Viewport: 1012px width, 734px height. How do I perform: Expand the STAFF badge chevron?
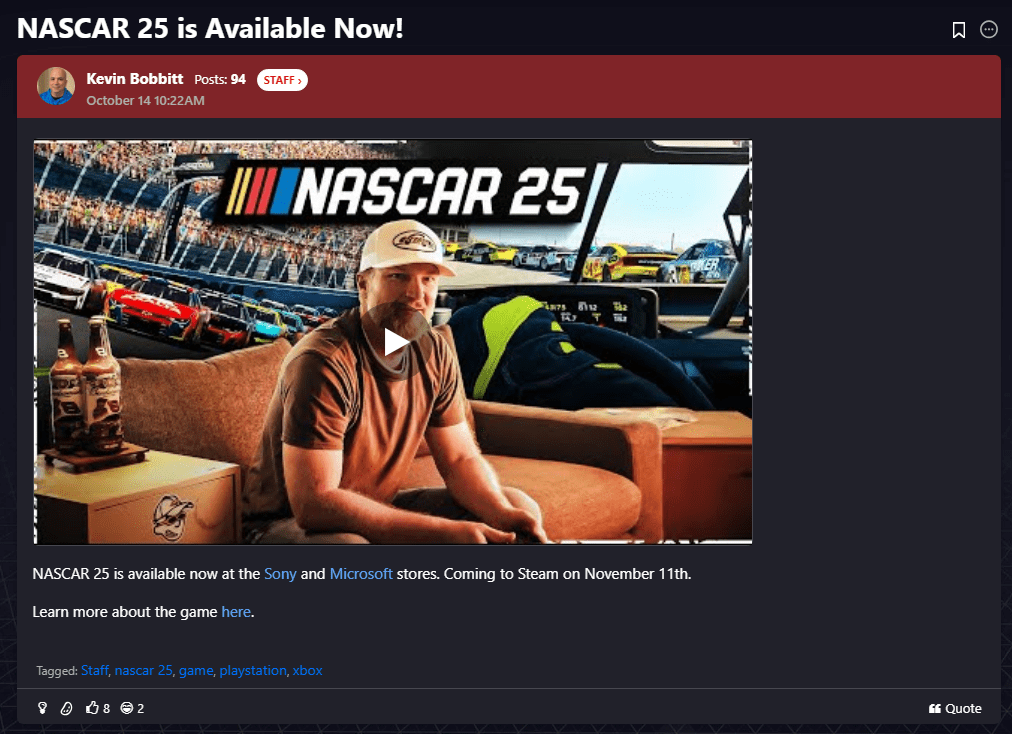pos(299,80)
